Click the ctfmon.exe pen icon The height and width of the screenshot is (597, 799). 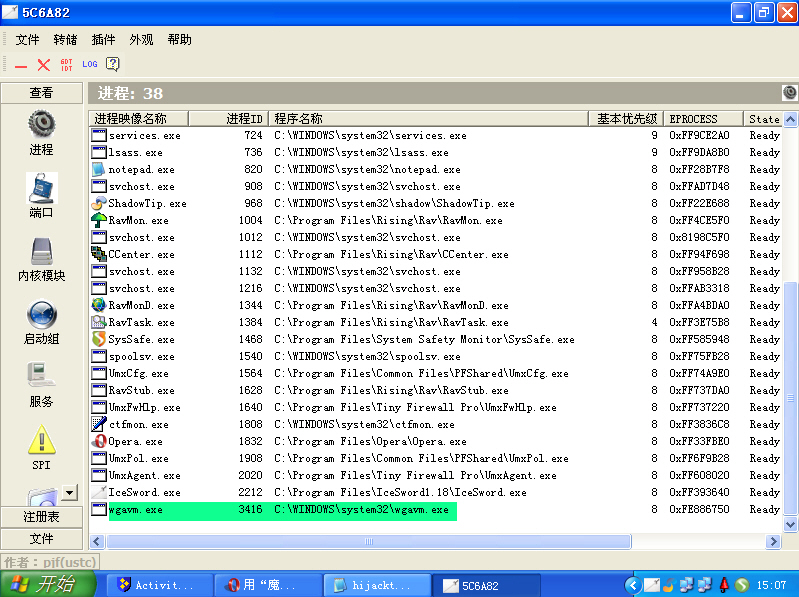point(98,424)
